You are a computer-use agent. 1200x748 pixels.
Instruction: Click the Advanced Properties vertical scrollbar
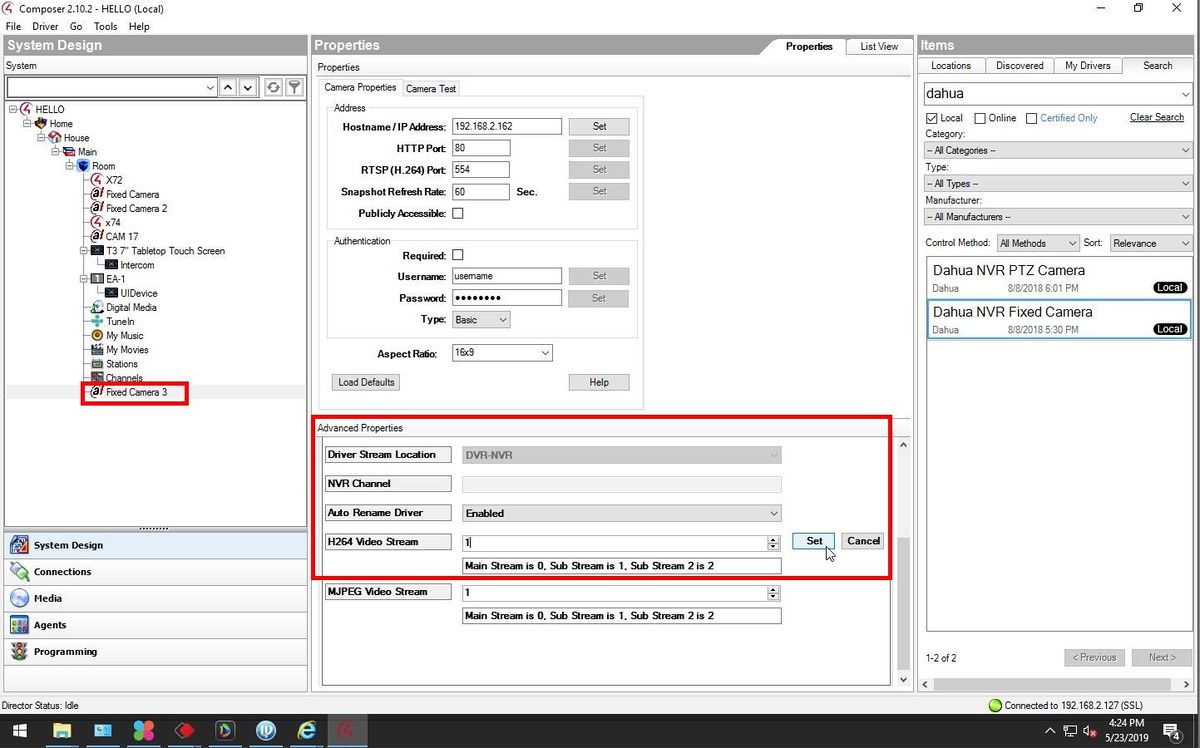coord(902,561)
